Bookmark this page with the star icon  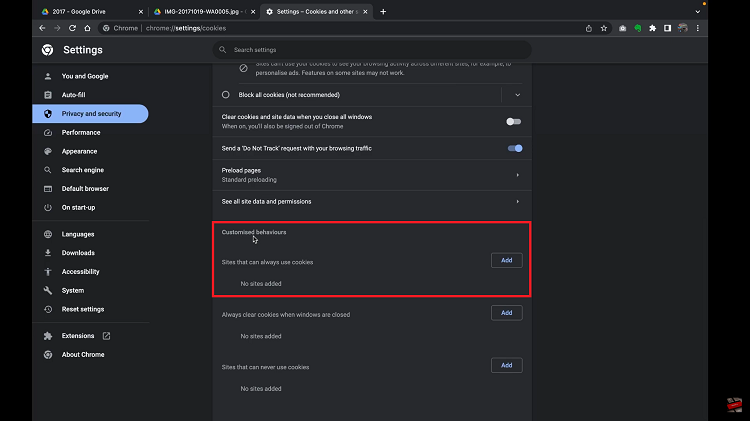604,28
